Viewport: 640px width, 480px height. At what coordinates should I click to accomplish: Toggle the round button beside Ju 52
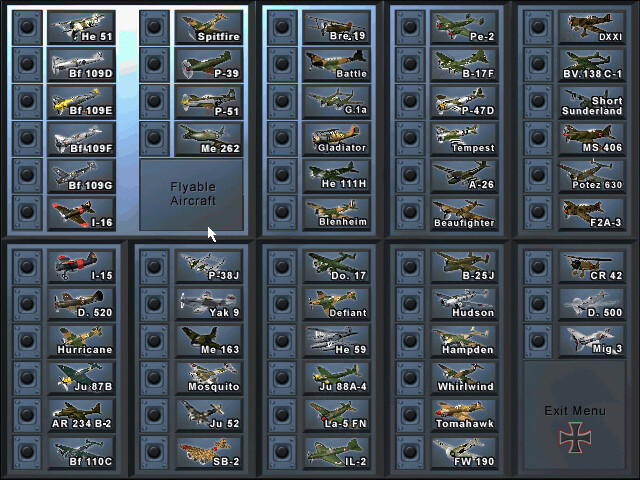coord(154,415)
